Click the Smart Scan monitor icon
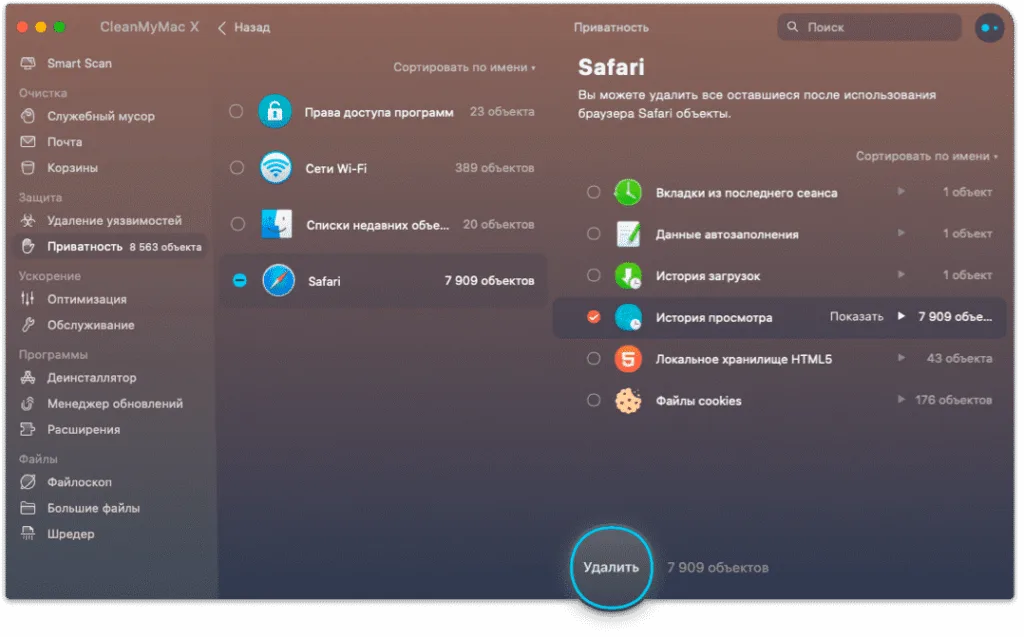This screenshot has height=637, width=1024. click(x=28, y=63)
